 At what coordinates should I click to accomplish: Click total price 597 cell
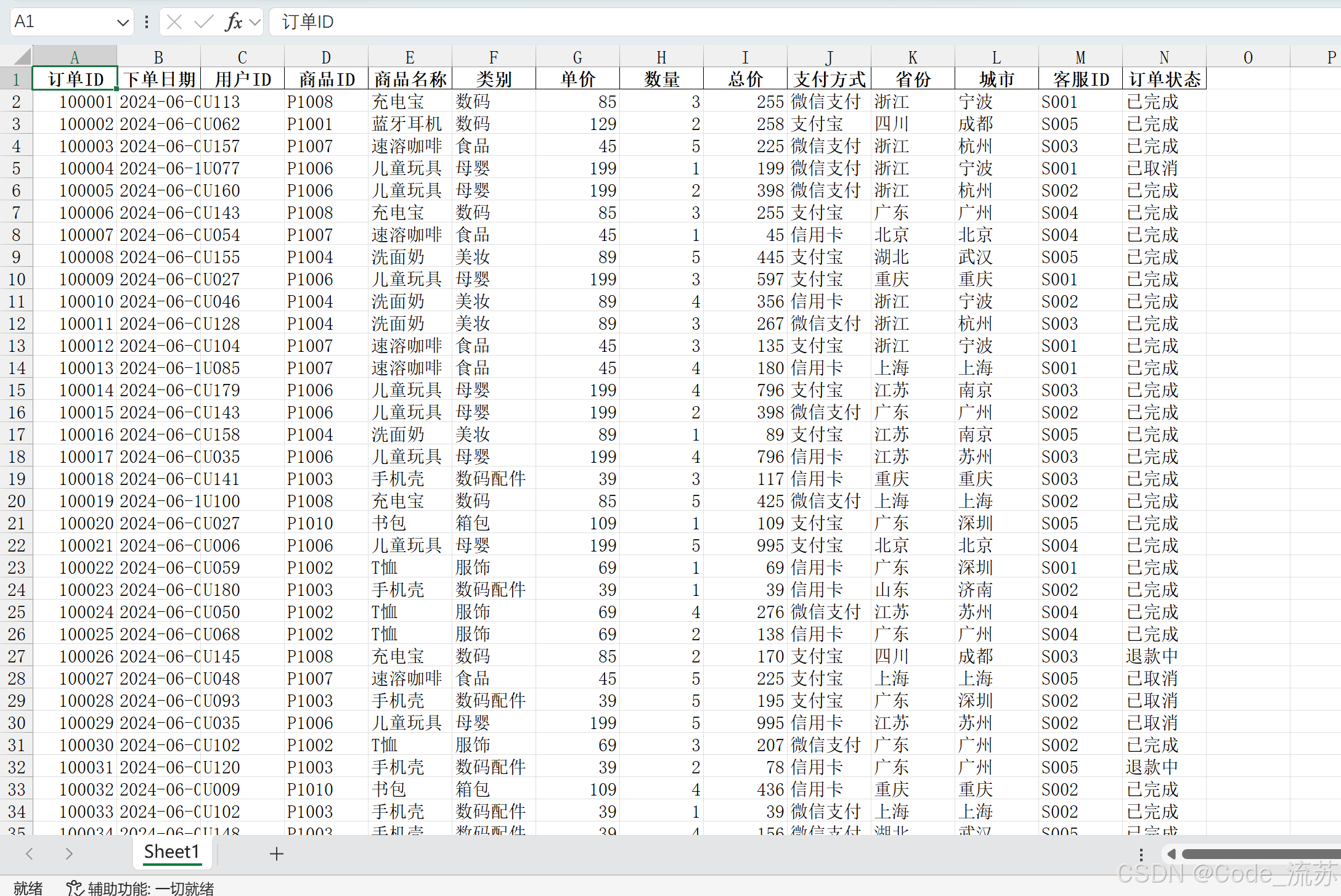coord(745,279)
